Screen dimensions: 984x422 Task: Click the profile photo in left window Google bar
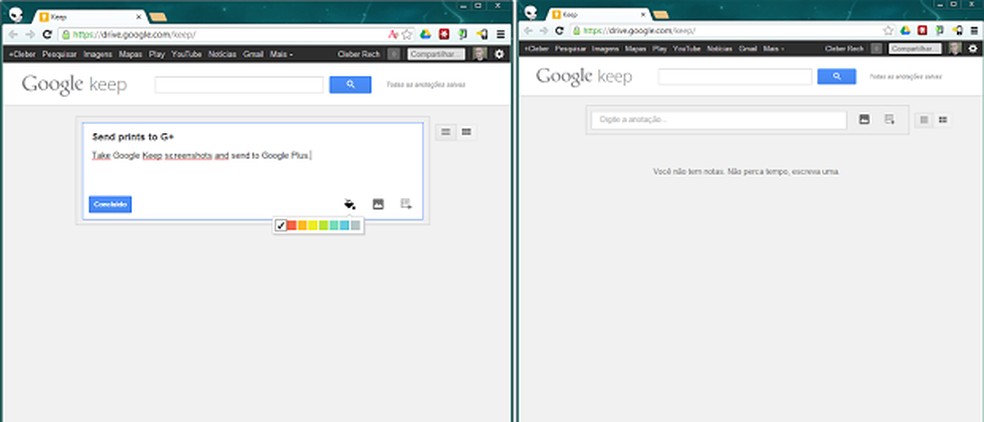(x=480, y=54)
